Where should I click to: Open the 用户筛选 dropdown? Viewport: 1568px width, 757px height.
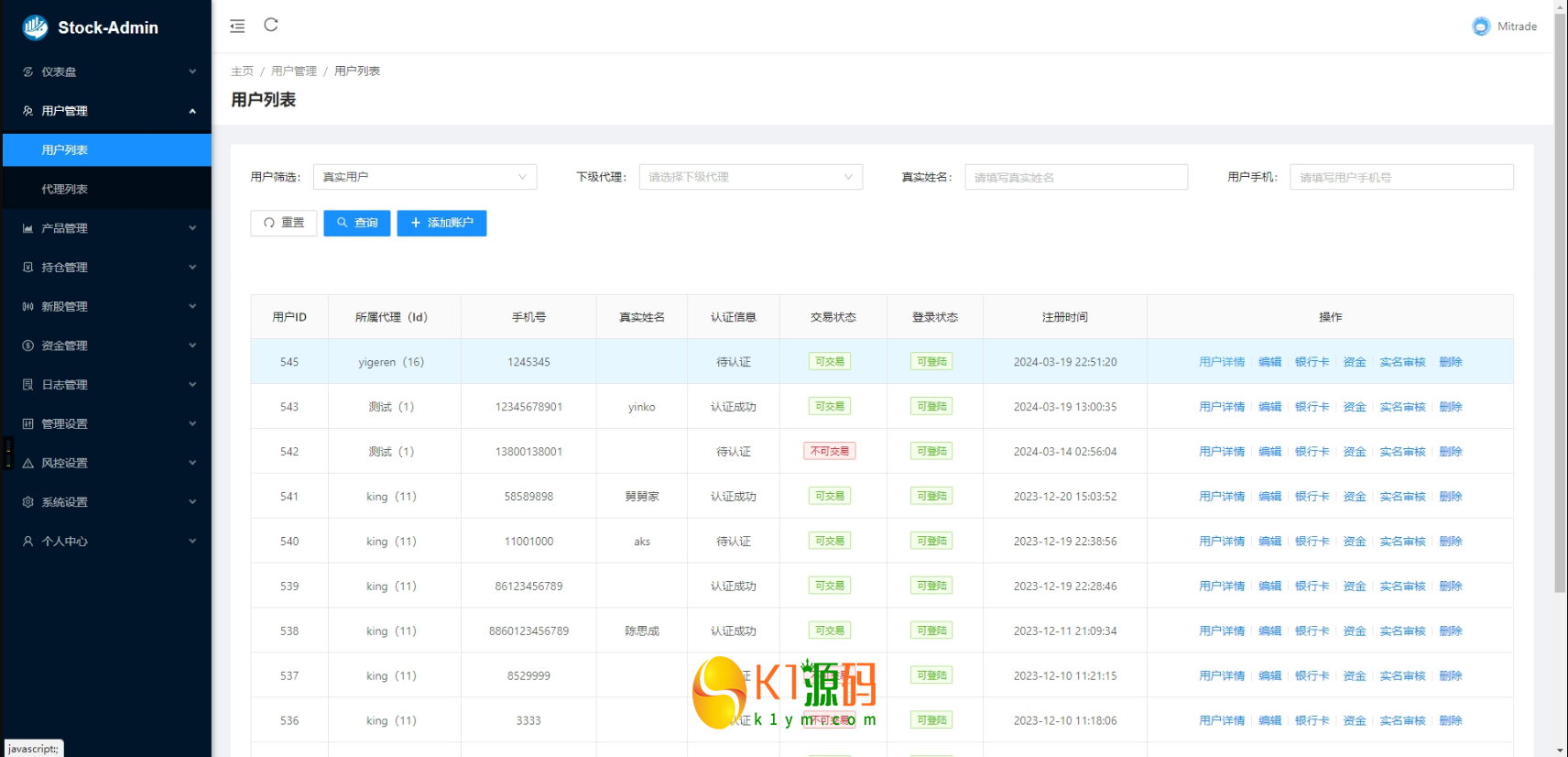point(425,177)
